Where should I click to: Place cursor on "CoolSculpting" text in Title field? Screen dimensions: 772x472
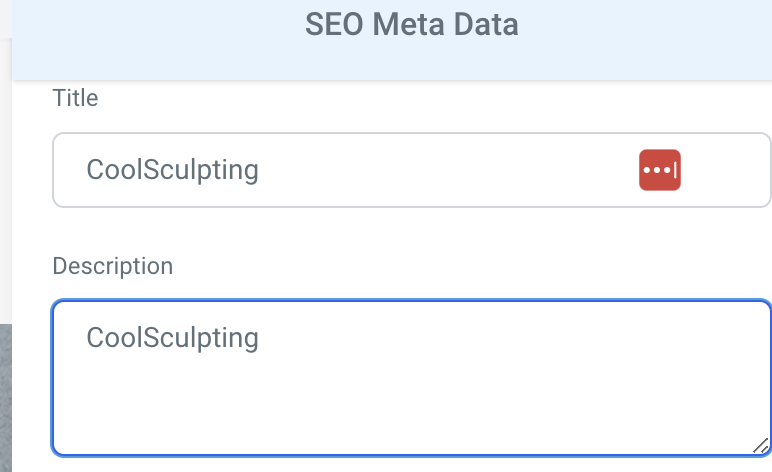[x=172, y=170]
